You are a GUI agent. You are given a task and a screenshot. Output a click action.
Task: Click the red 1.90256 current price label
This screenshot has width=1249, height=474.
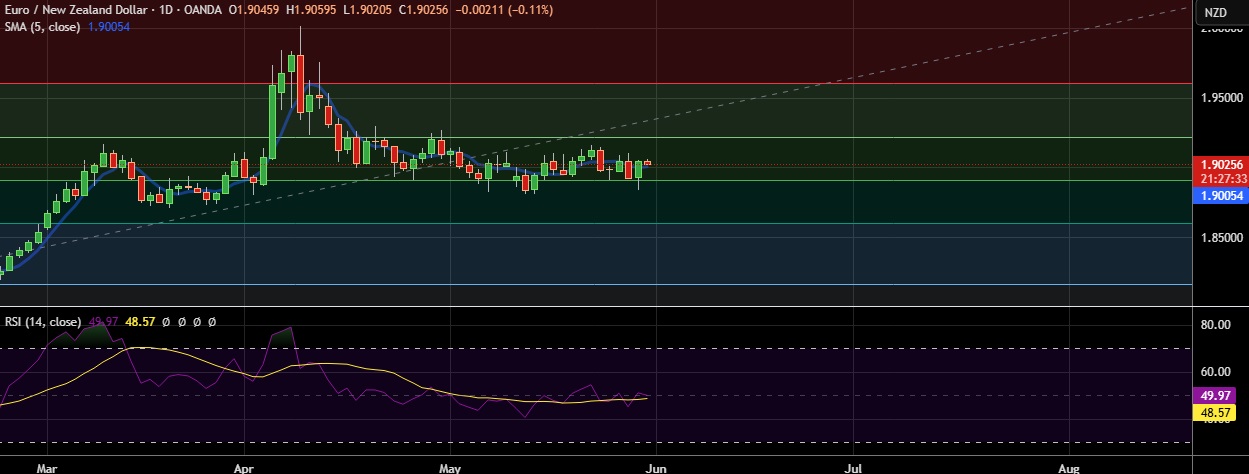(1220, 164)
